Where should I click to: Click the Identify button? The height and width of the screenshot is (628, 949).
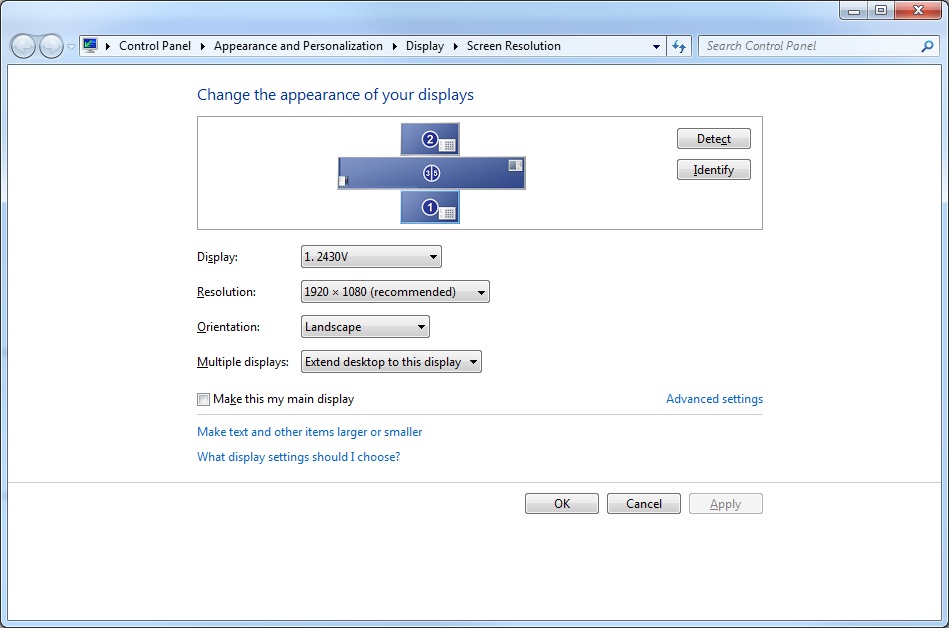714,170
